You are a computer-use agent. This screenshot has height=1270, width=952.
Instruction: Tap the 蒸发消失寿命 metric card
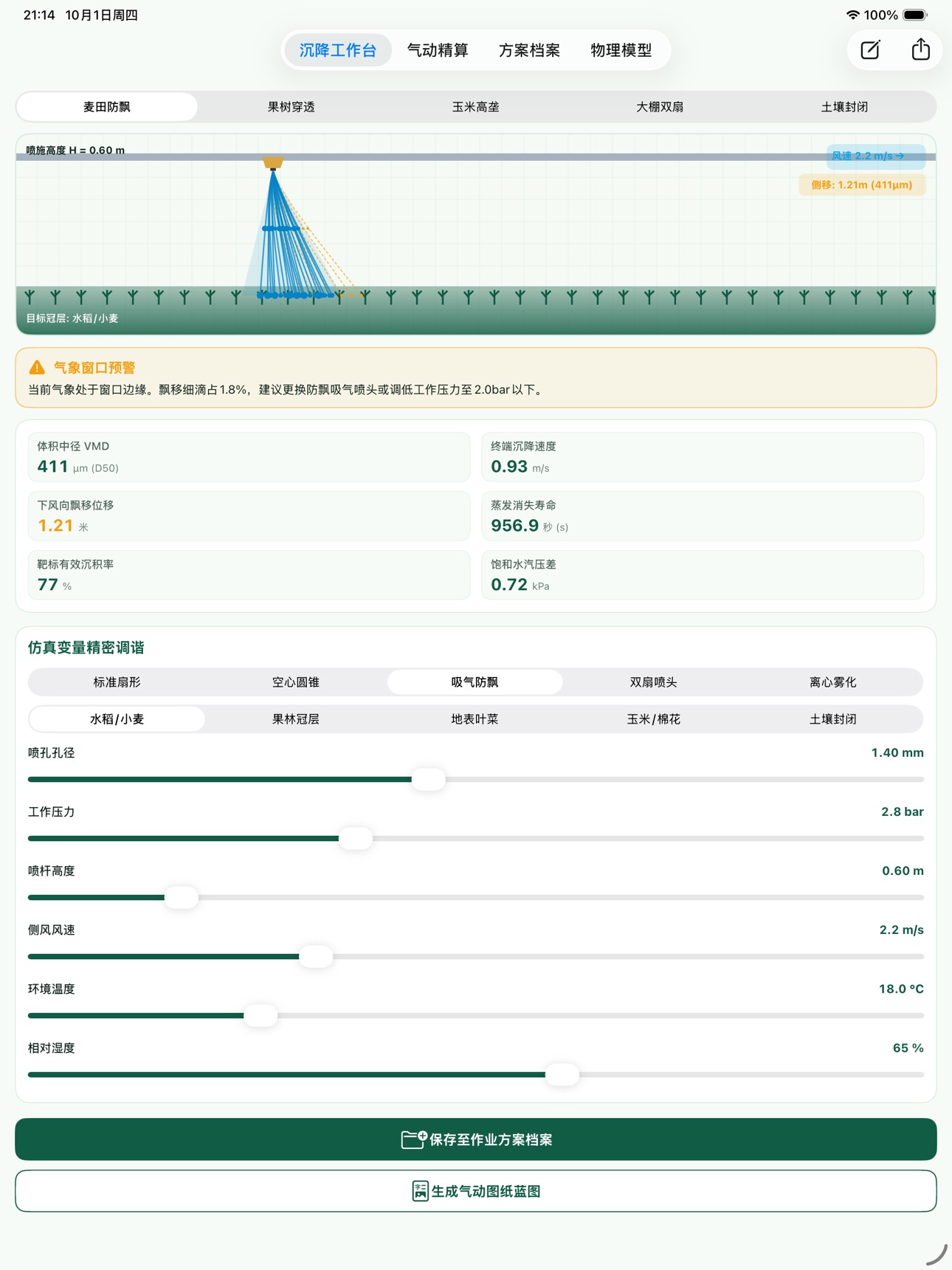[703, 516]
